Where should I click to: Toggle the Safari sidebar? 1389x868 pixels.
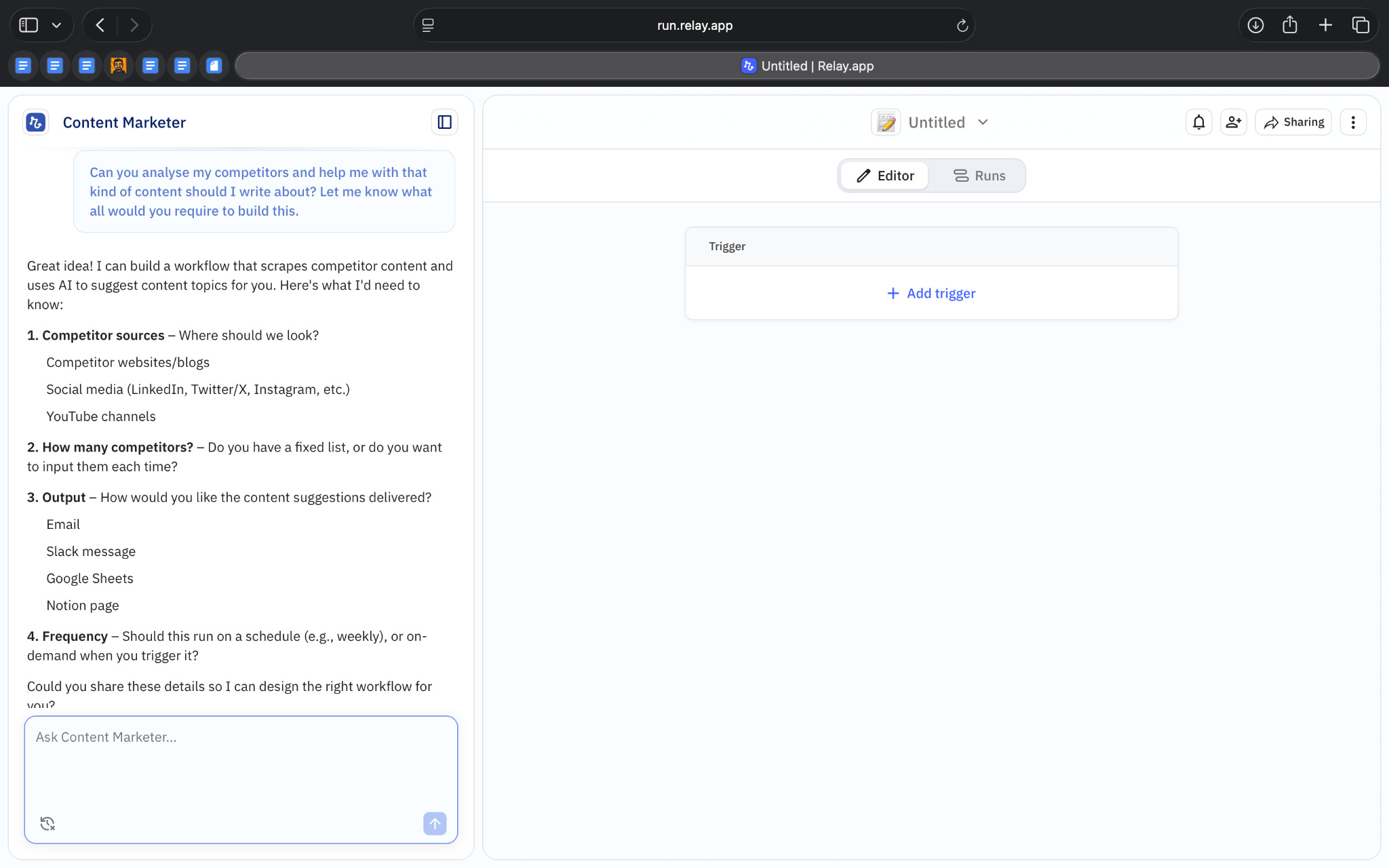point(28,26)
